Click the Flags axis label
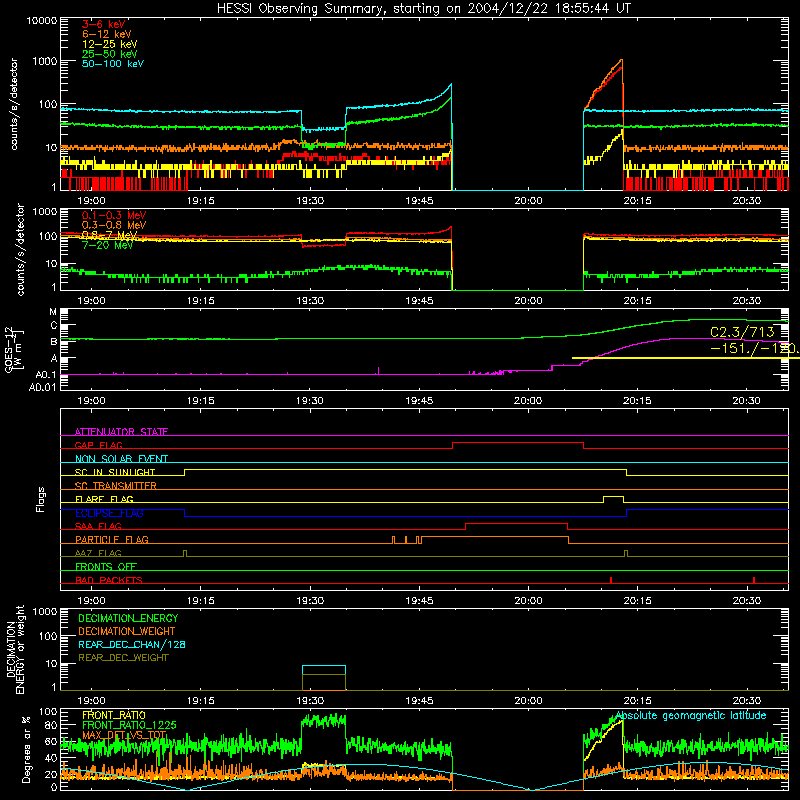Image resolution: width=800 pixels, height=800 pixels. coord(41,499)
